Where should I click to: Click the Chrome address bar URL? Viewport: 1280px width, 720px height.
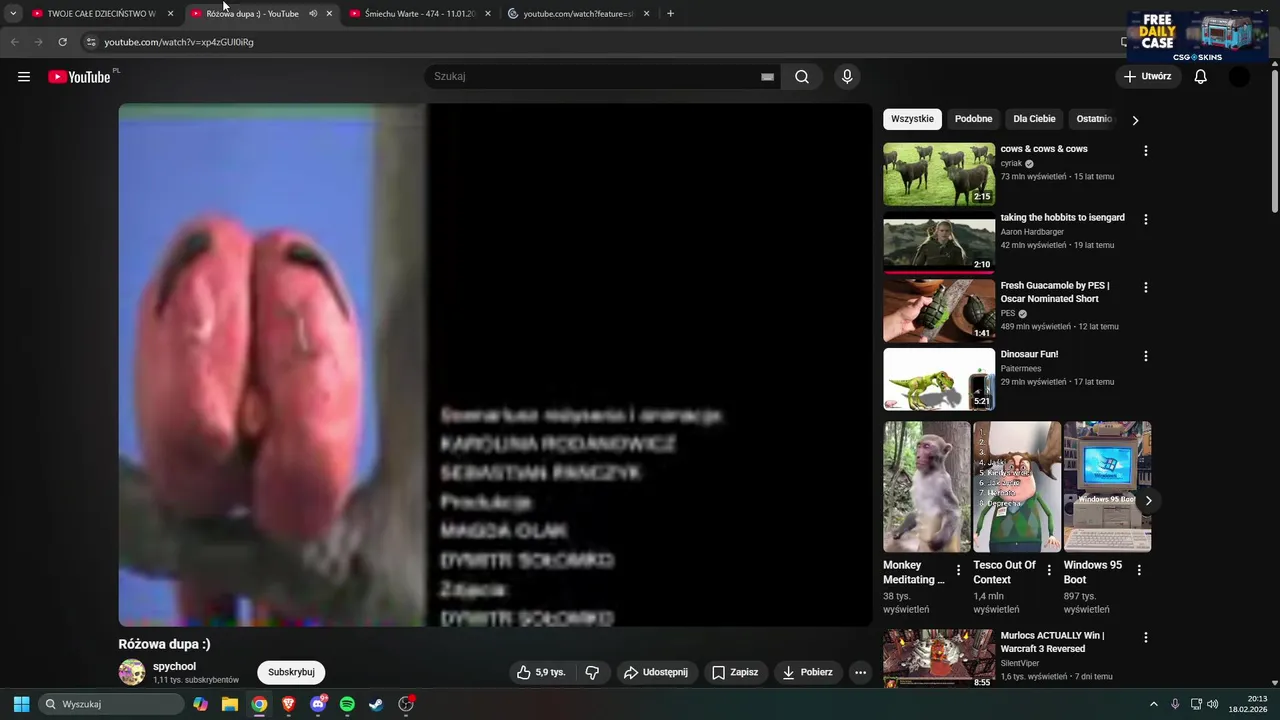[179, 42]
